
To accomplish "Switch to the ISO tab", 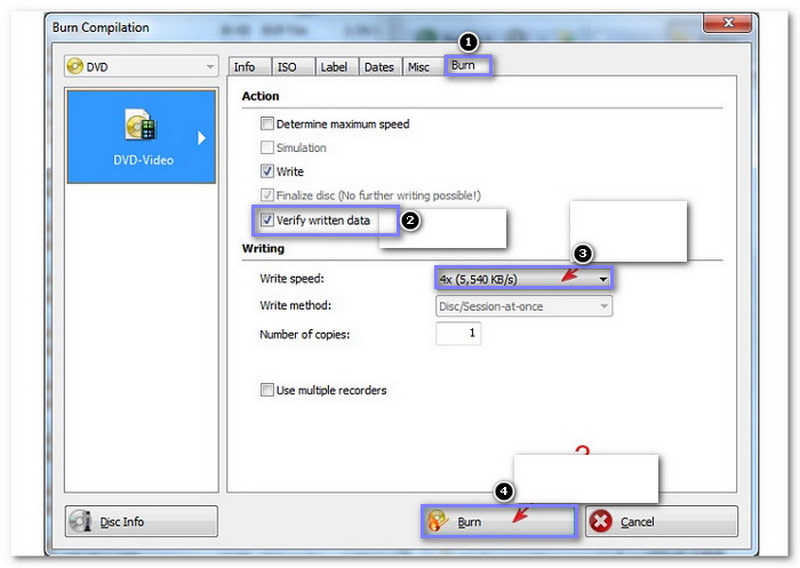I will point(292,67).
